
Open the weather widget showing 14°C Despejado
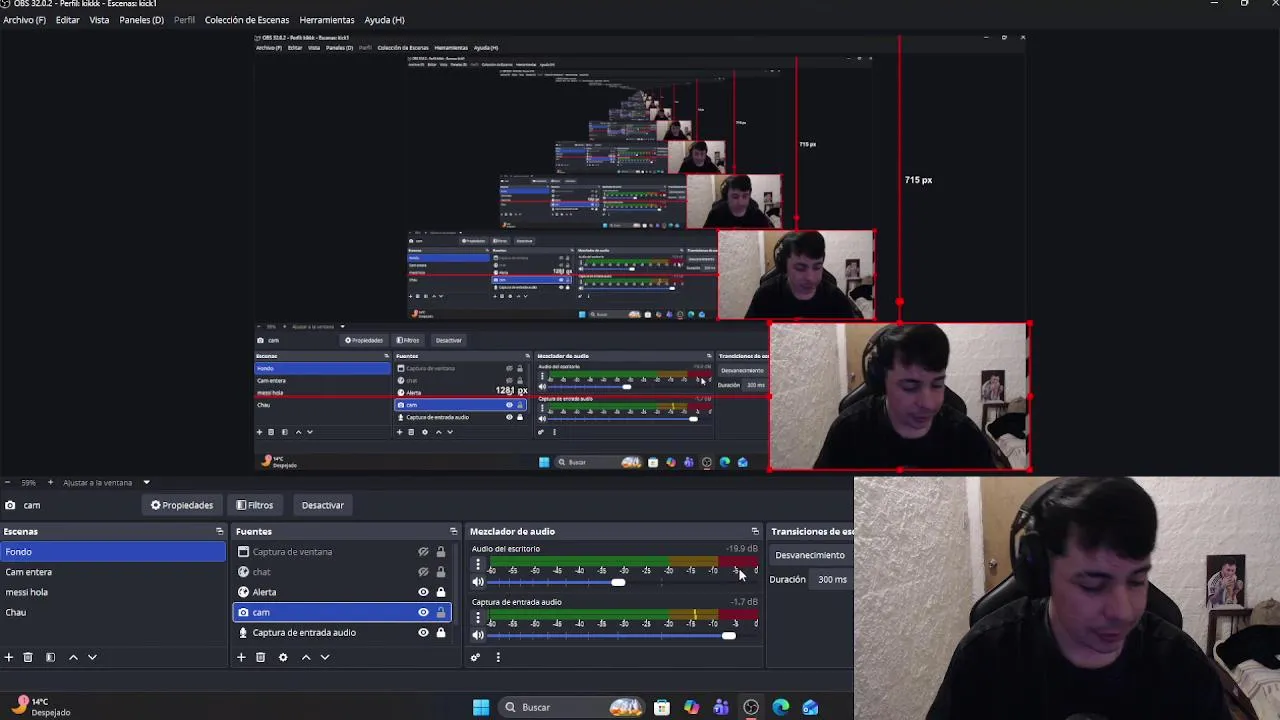click(x=40, y=707)
